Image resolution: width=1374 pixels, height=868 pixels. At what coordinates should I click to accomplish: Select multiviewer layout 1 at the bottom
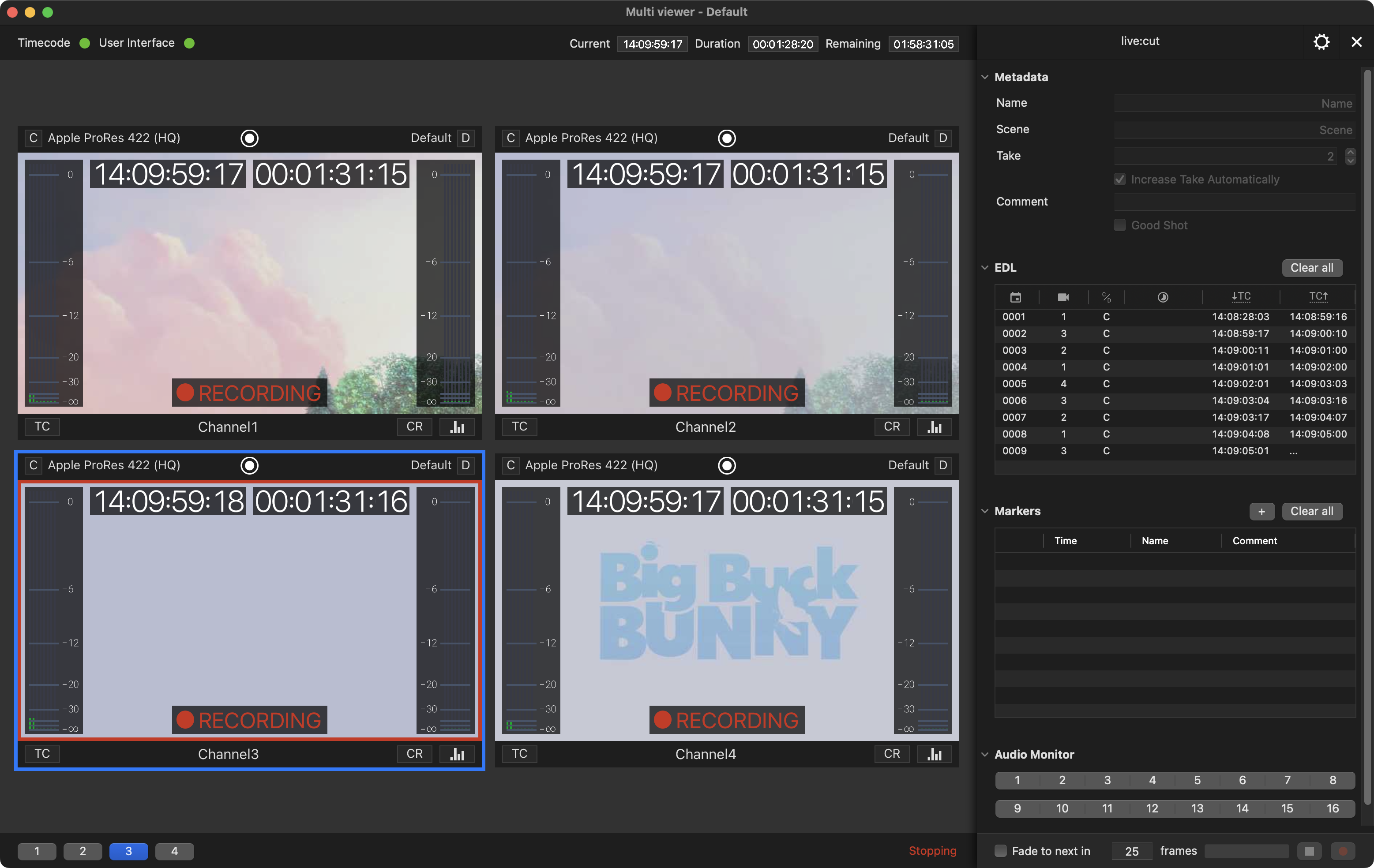37,851
